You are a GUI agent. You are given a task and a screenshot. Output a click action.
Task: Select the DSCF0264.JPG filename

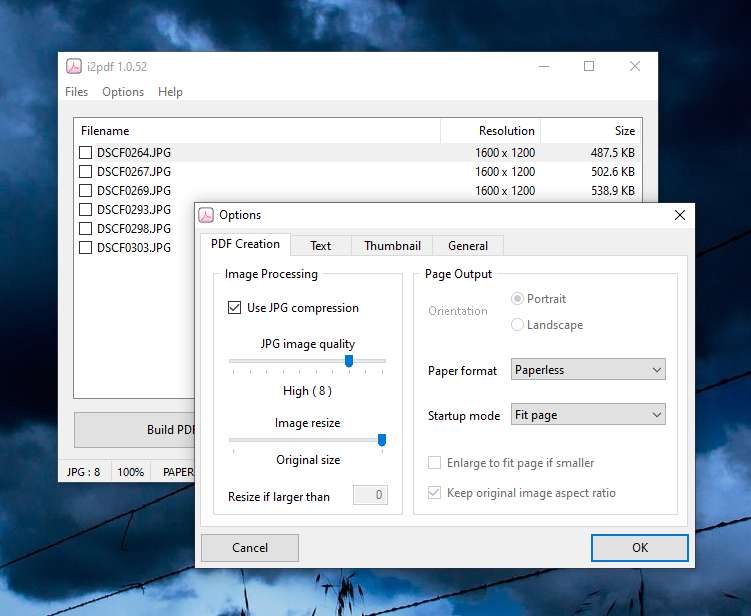[134, 153]
